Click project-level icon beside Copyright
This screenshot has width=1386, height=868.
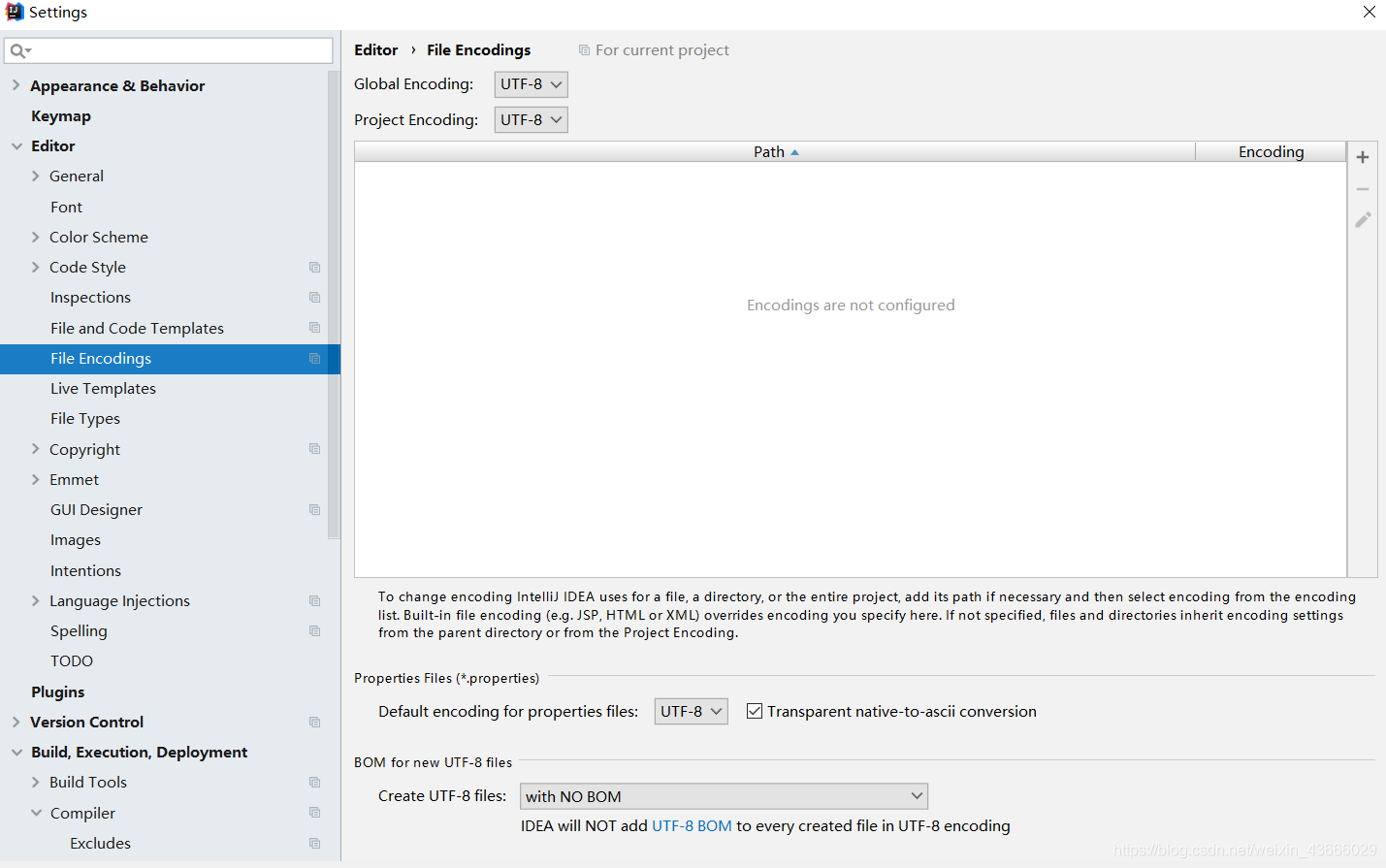point(314,449)
